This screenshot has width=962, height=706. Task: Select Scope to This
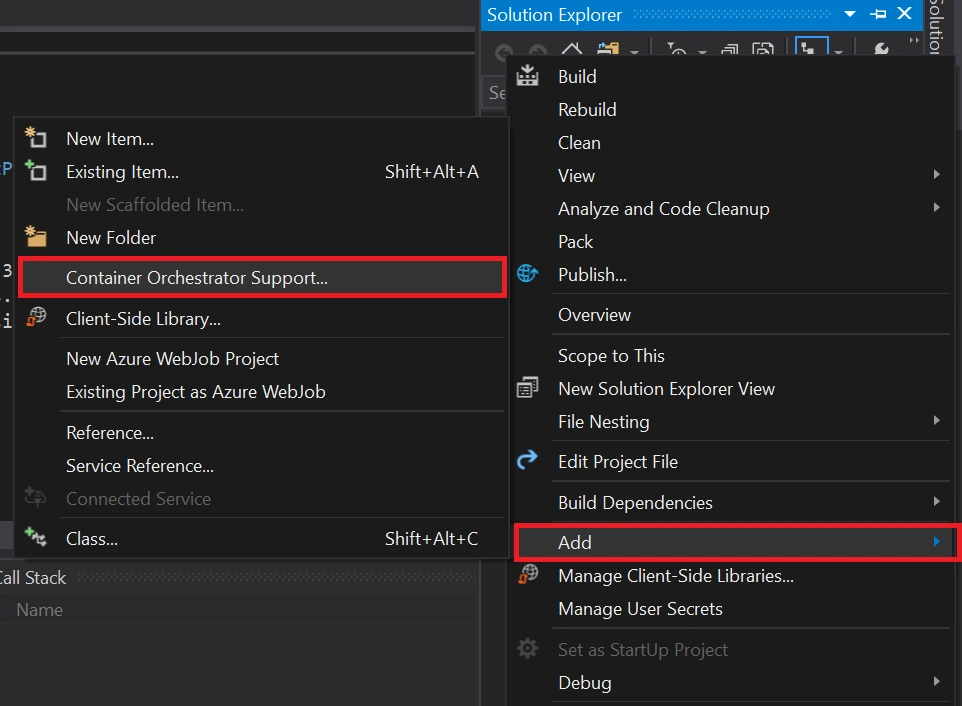pyautogui.click(x=731, y=356)
